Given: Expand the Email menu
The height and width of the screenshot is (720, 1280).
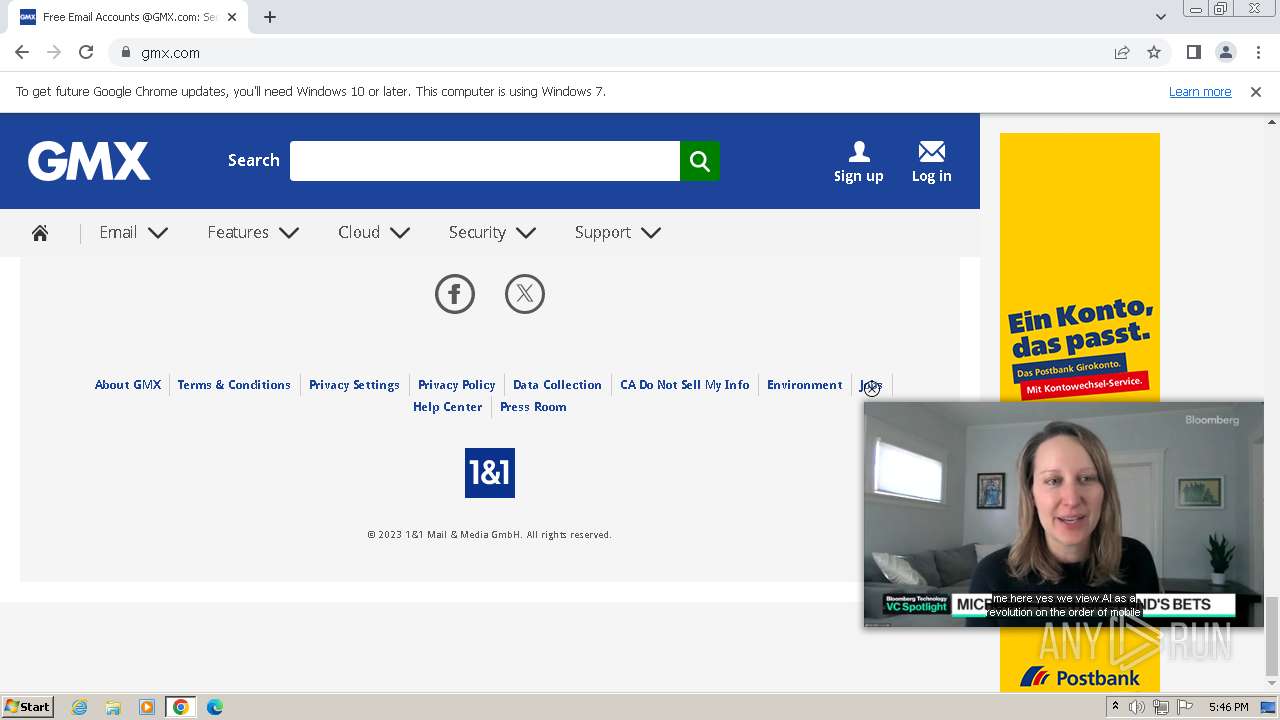Looking at the screenshot, I should pyautogui.click(x=134, y=232).
